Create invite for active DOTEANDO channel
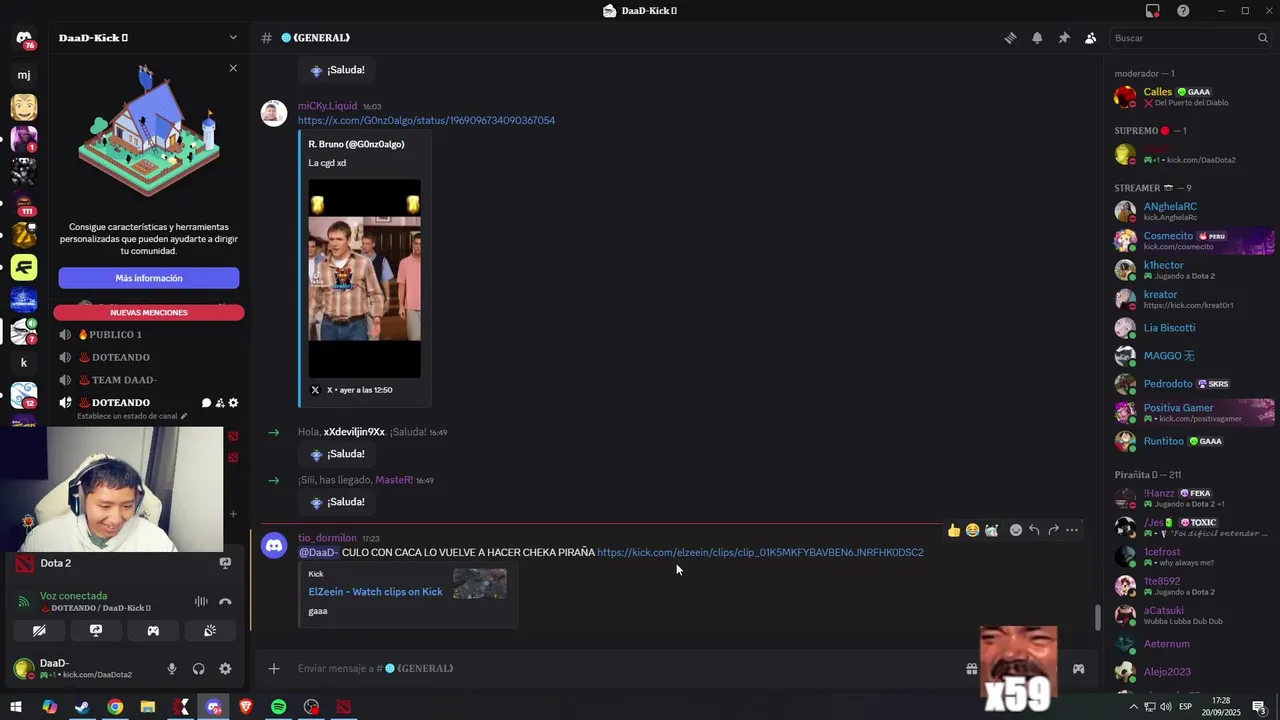Image resolution: width=1280 pixels, height=720 pixels. [220, 403]
